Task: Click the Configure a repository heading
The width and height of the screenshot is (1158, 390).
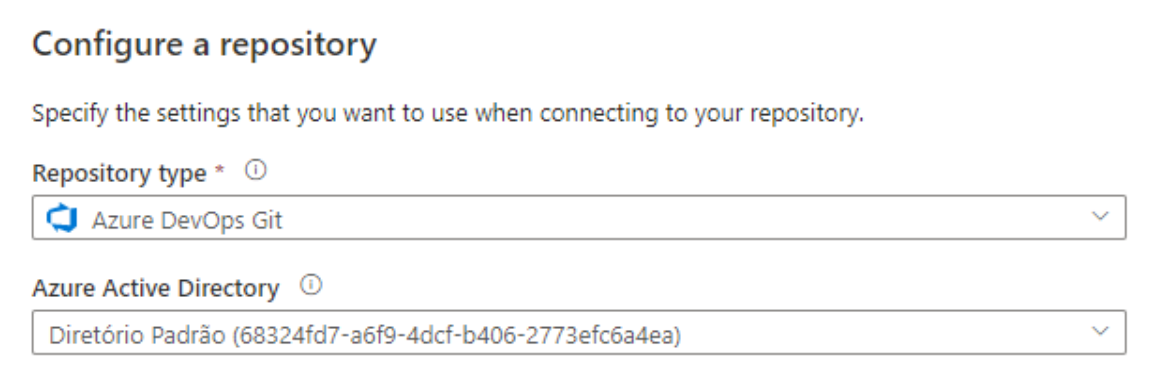Action: coord(205,46)
